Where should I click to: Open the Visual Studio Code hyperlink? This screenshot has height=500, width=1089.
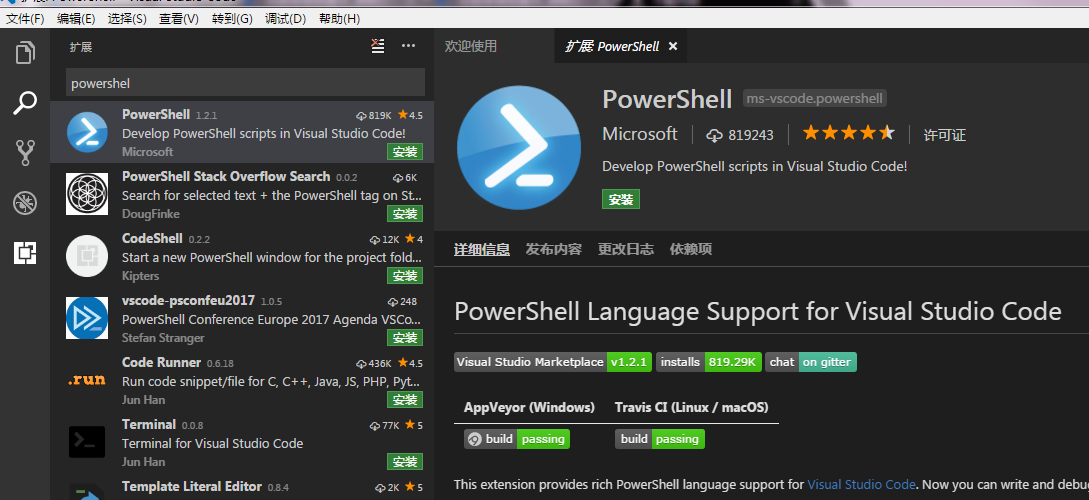[x=861, y=484]
